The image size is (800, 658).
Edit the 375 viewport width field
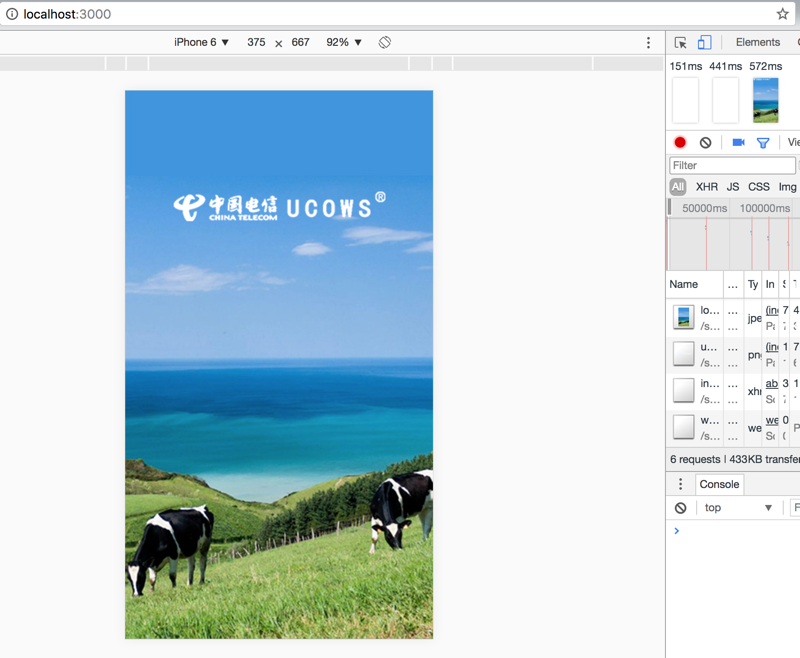[x=256, y=42]
